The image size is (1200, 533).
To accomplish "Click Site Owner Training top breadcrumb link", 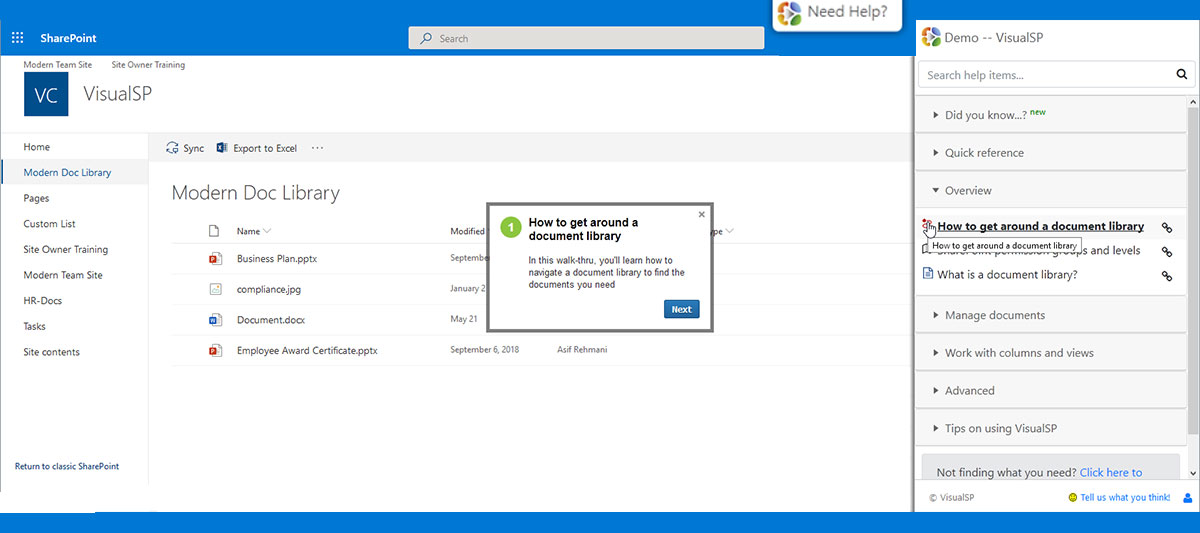I will [148, 65].
